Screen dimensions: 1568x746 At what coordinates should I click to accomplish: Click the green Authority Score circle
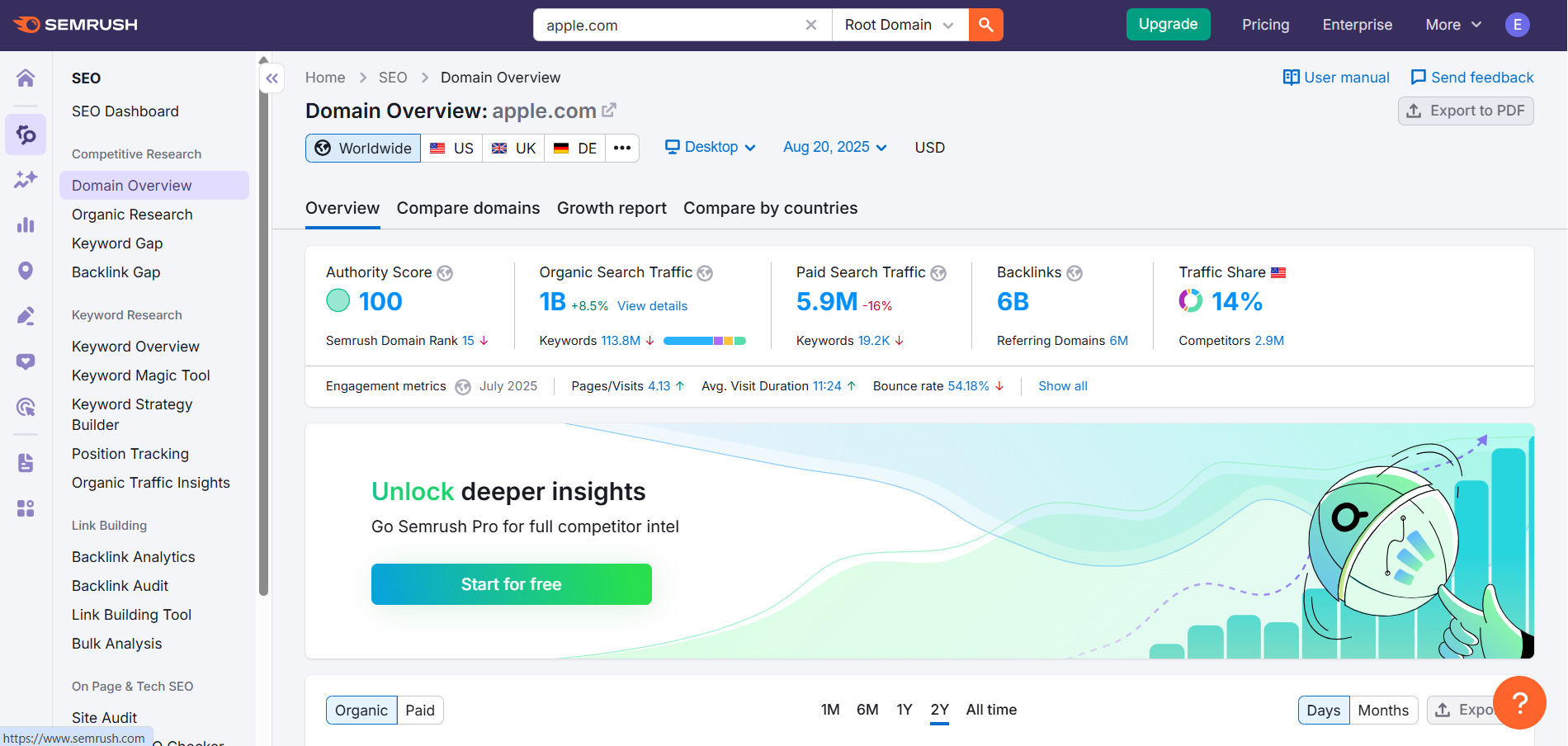(338, 300)
